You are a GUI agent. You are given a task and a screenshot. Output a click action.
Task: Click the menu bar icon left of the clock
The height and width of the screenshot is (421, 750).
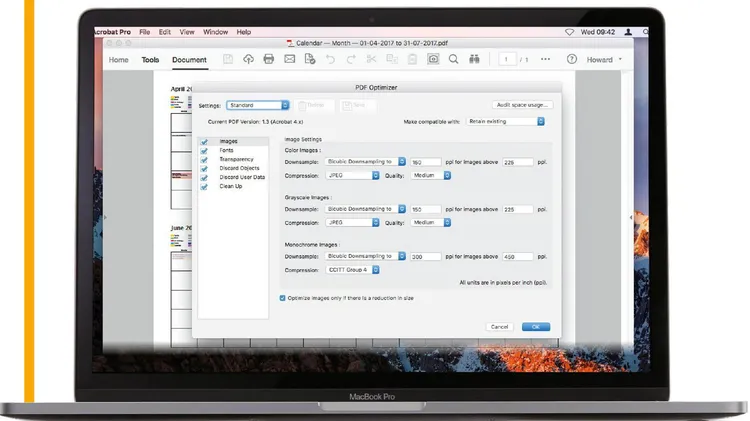pyautogui.click(x=569, y=32)
